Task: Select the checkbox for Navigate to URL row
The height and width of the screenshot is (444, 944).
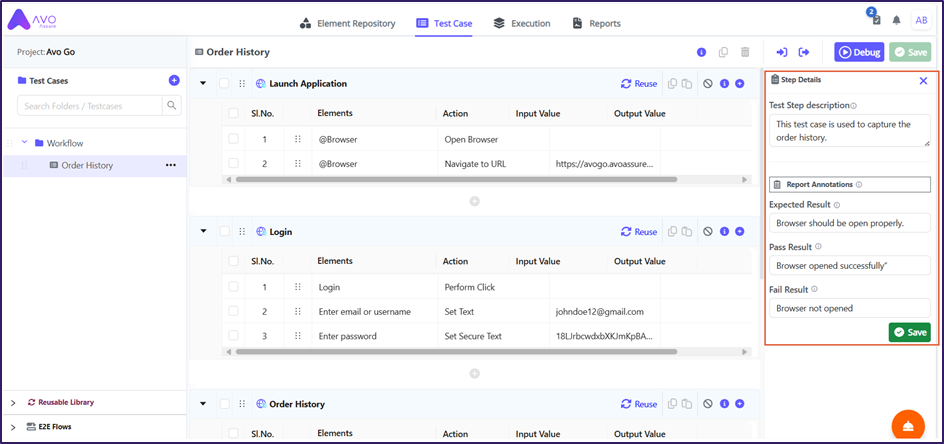Action: tap(233, 163)
